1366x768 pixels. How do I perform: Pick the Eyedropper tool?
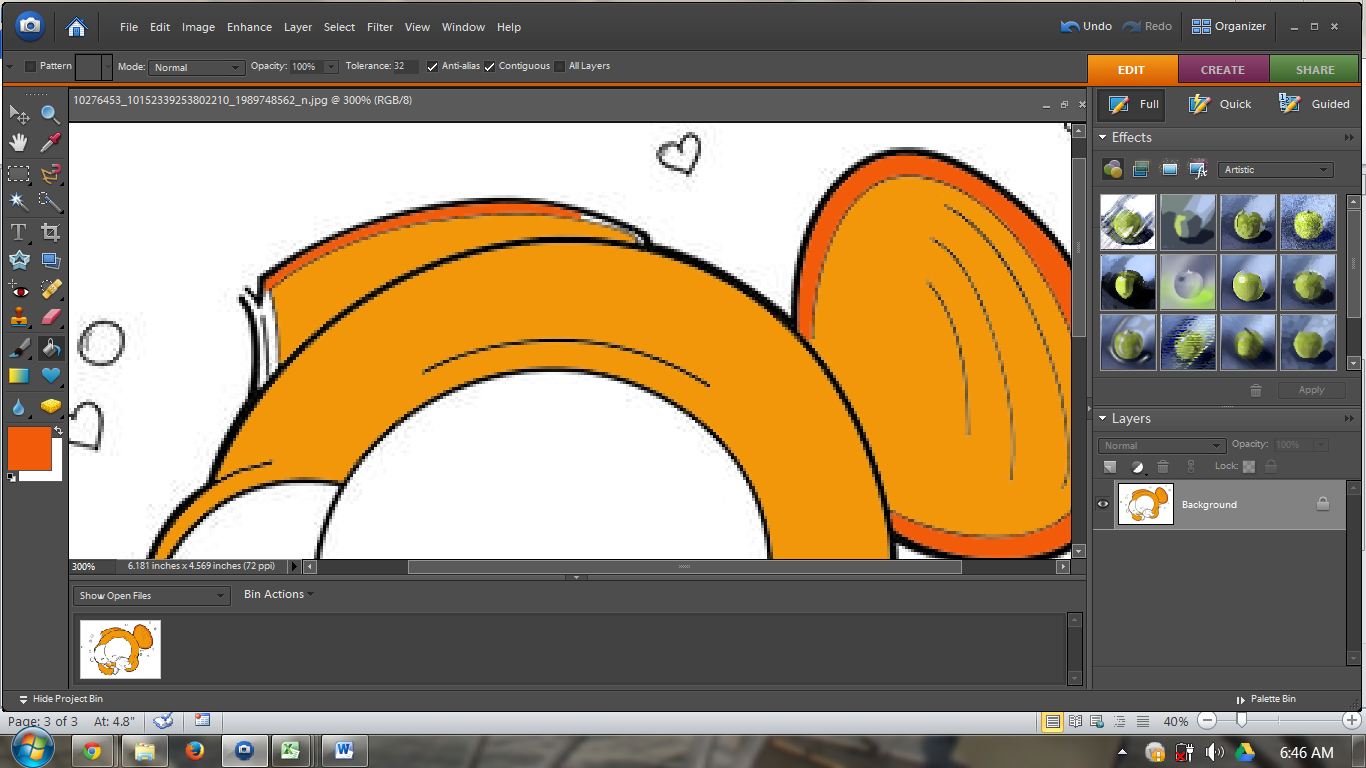(x=50, y=142)
